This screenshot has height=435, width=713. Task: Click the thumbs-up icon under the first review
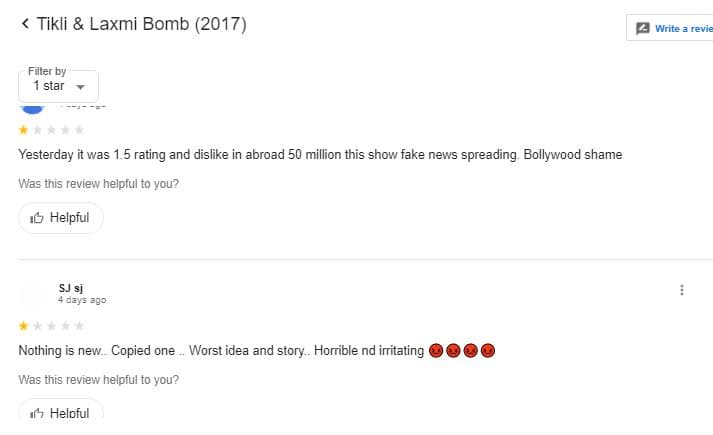coord(36,218)
